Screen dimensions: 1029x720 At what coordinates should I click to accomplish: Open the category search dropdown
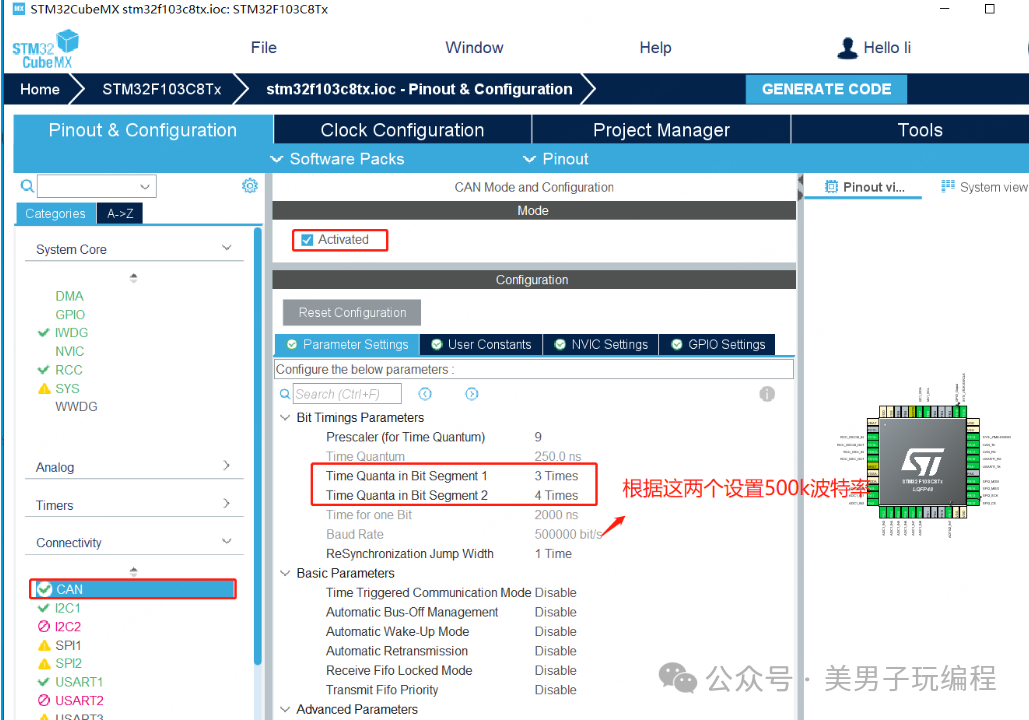click(x=145, y=186)
